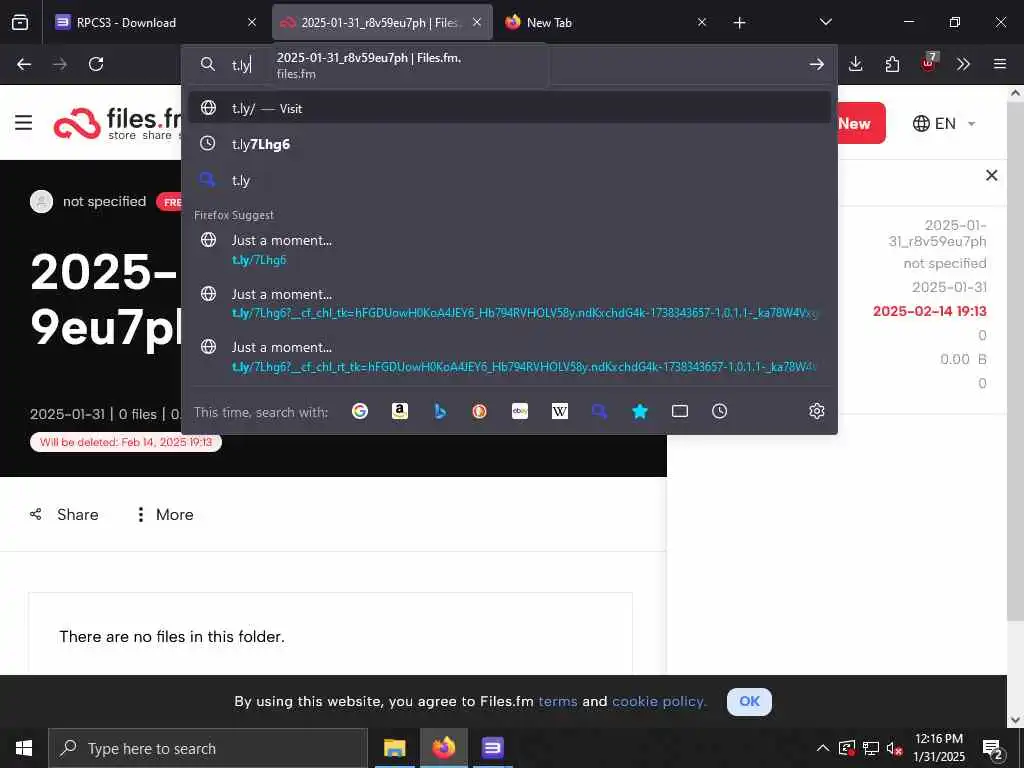Image resolution: width=1024 pixels, height=768 pixels.
Task: Click Type here to search box
Action: pyautogui.click(x=208, y=748)
